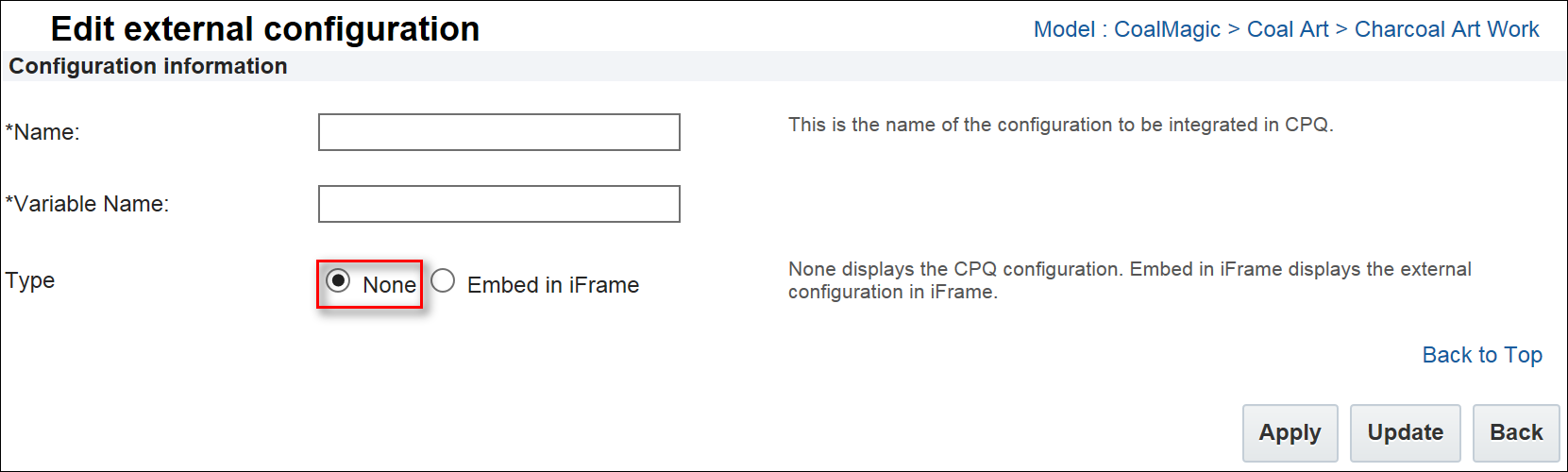The height and width of the screenshot is (472, 1568).
Task: Click the *Variable Name field label
Action: pos(87,204)
